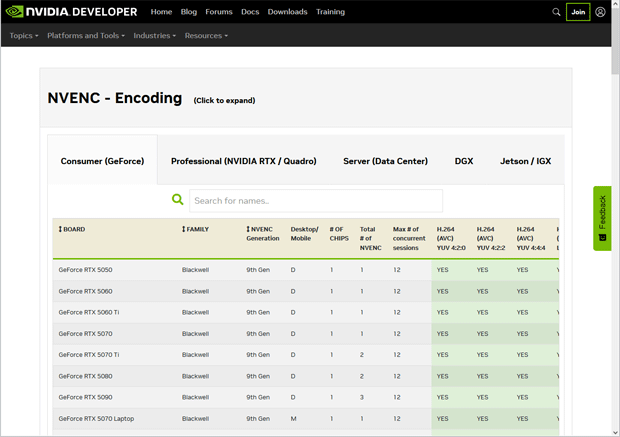
Task: Select the GeForce RTX 5070 Ti row name
Action: pos(89,355)
